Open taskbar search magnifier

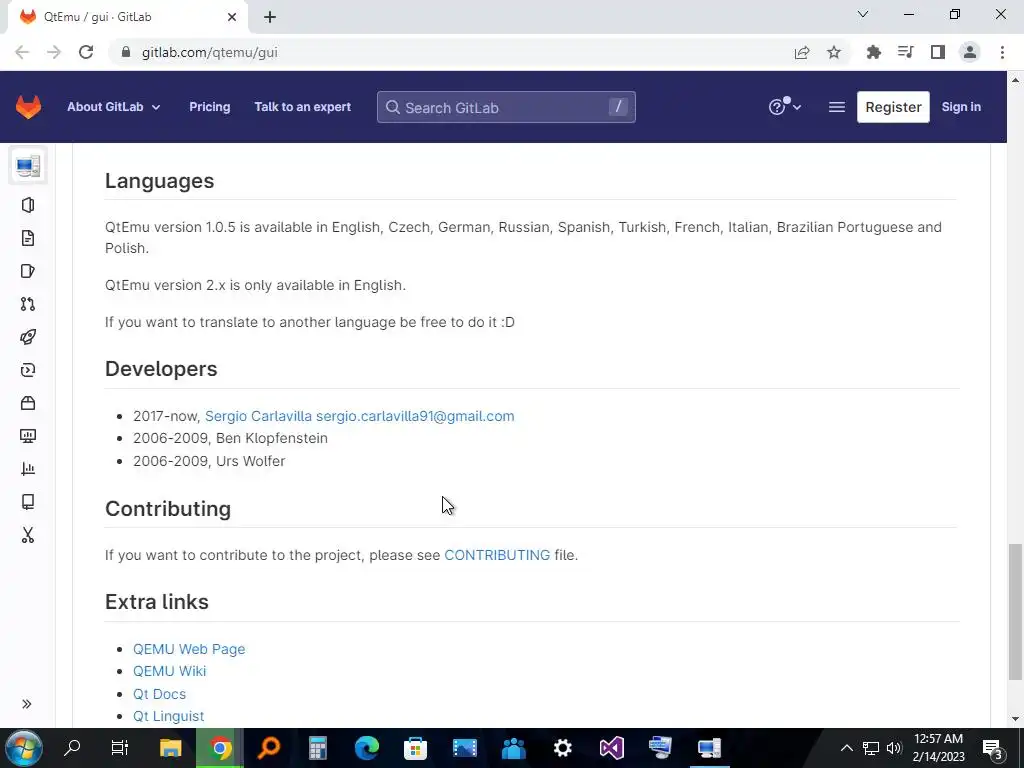72,748
